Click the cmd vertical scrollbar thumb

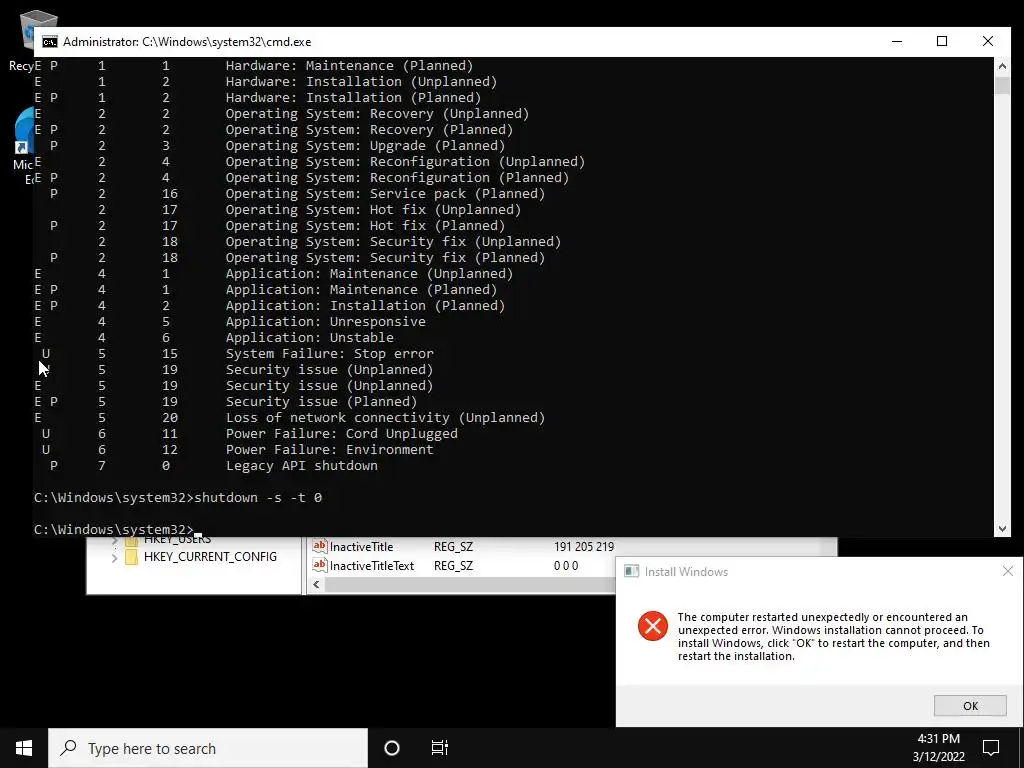pyautogui.click(x=1002, y=84)
